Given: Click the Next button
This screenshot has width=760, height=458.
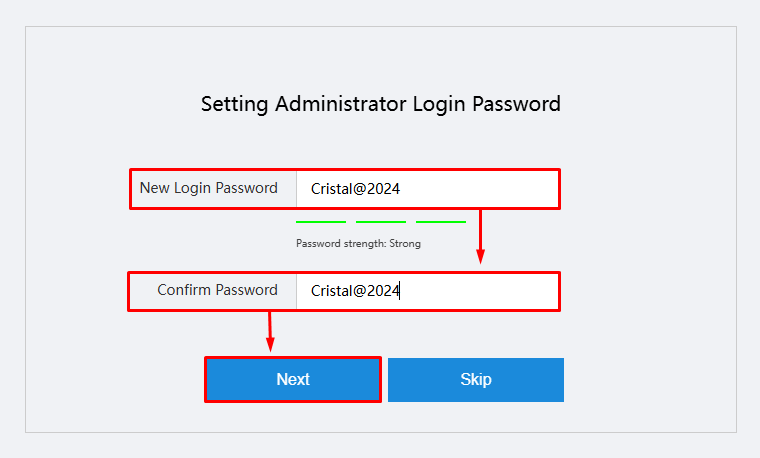Looking at the screenshot, I should coord(293,379).
